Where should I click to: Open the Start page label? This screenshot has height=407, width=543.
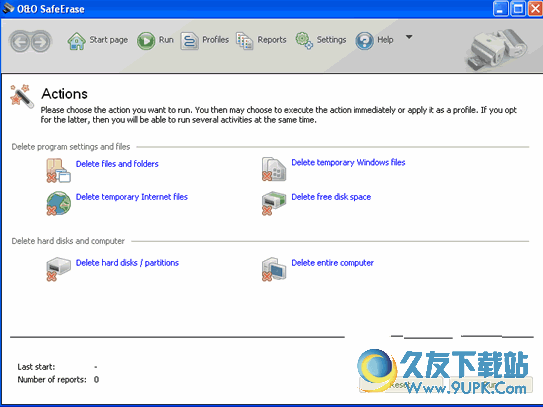108,40
